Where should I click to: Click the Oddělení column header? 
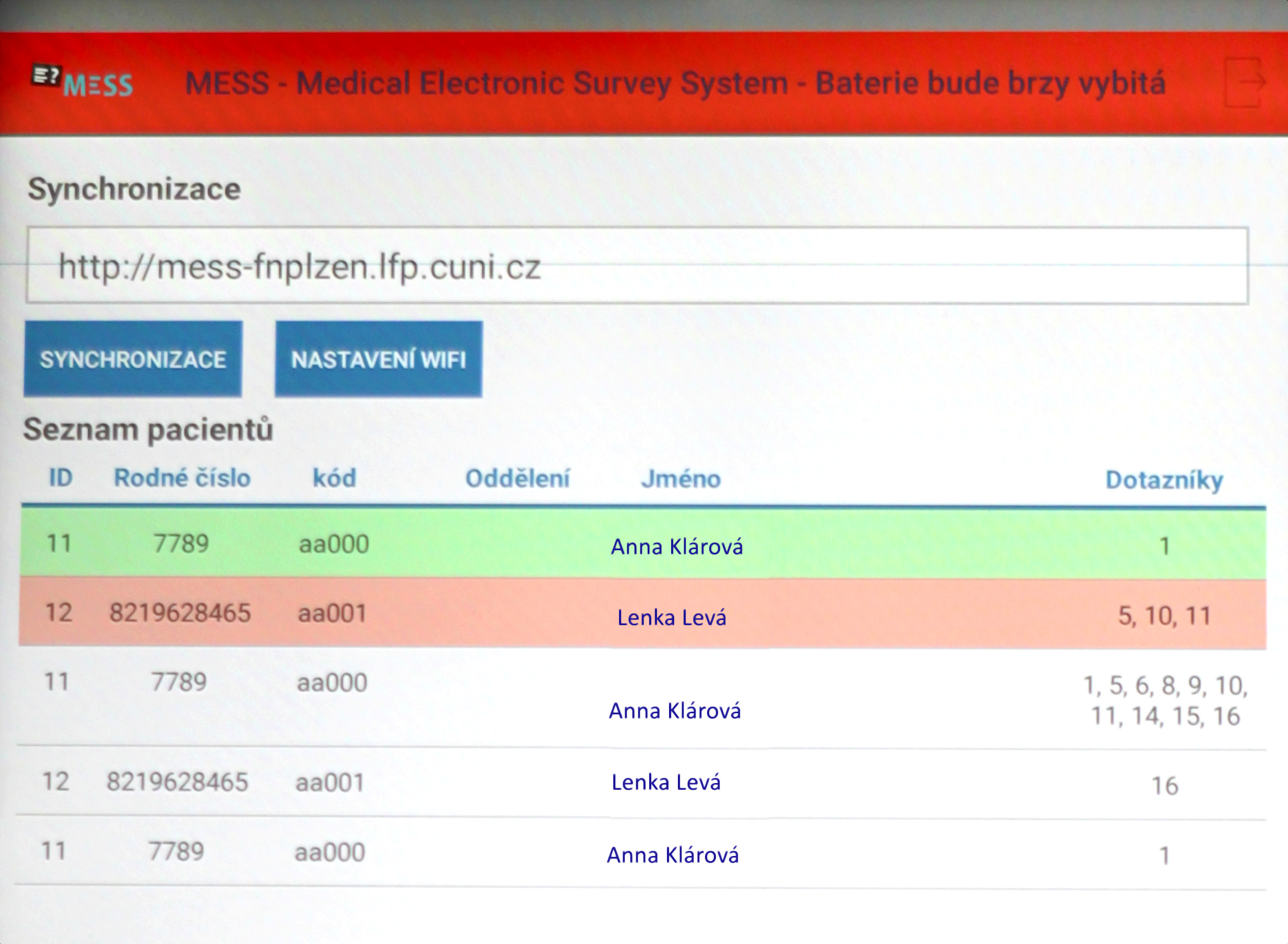(x=517, y=479)
